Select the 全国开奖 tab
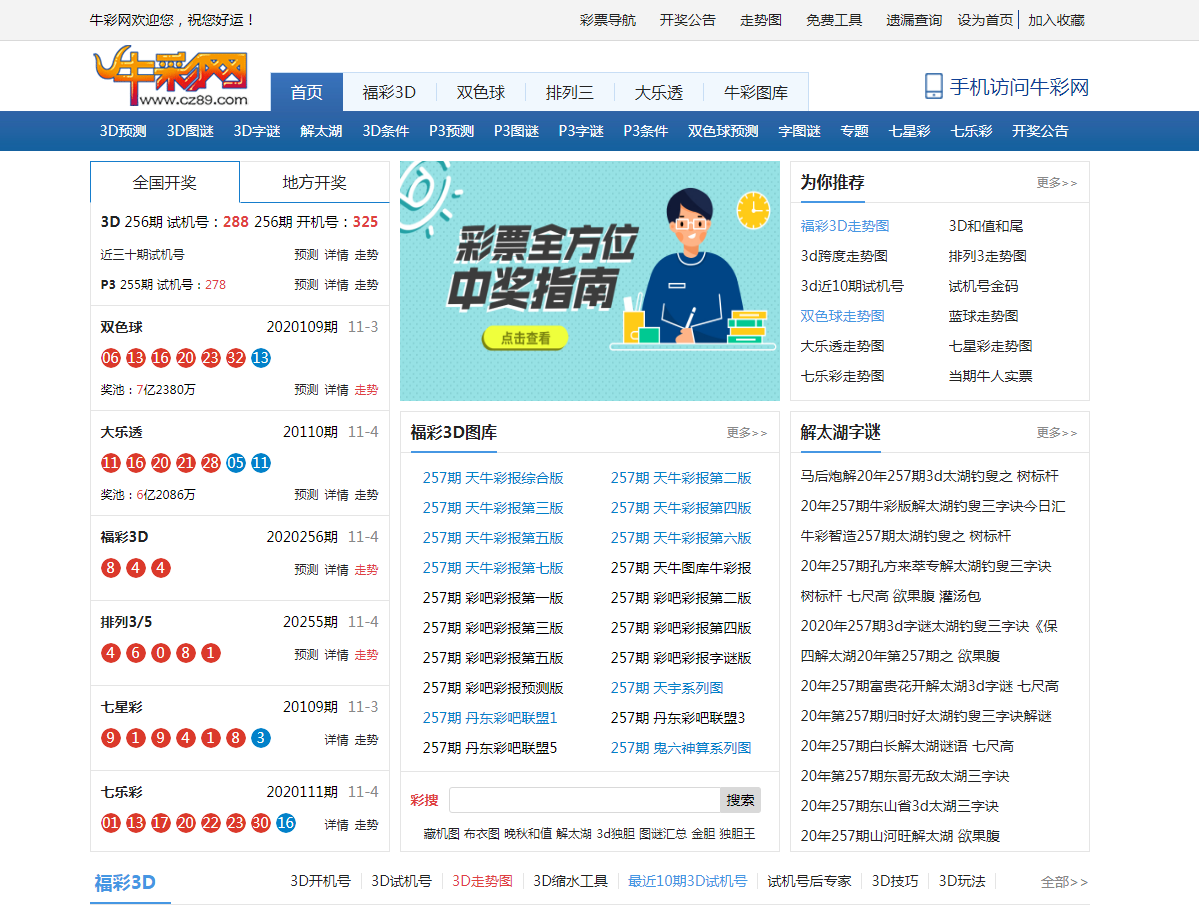1199x912 pixels. coord(165,183)
